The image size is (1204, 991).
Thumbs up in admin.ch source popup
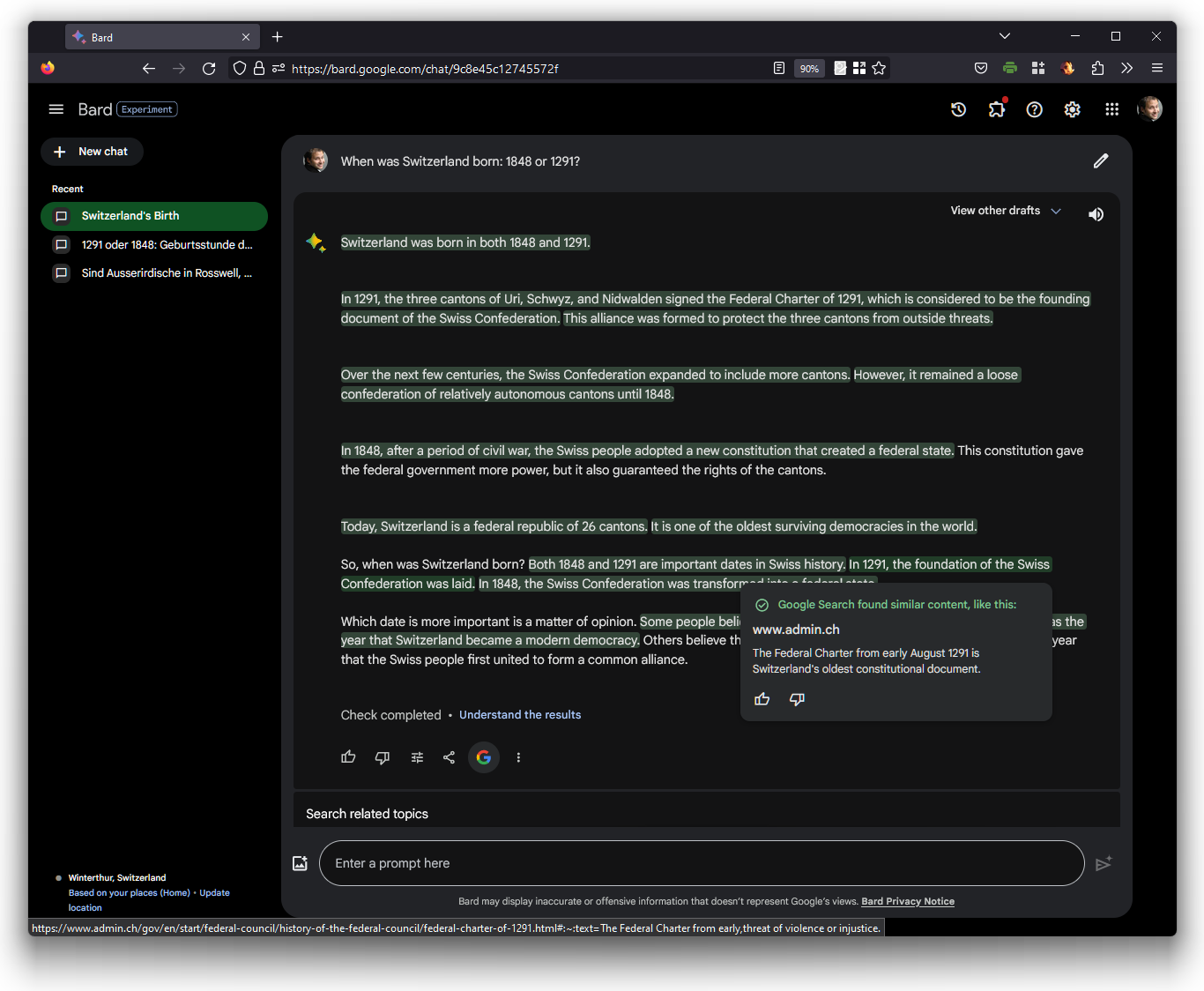[762, 699]
